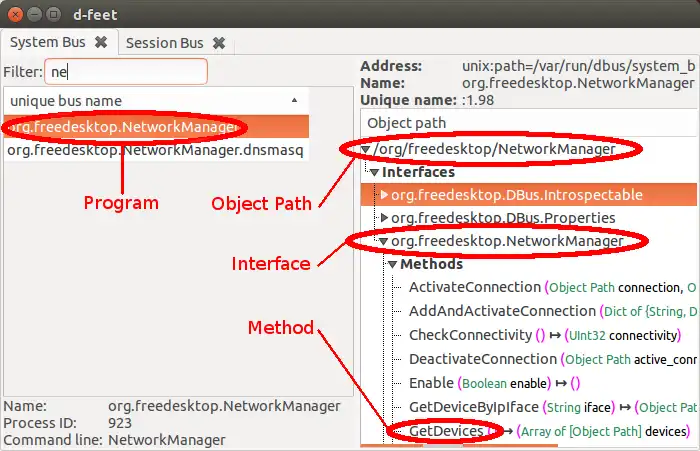Collapse the Methods tree node
The height and width of the screenshot is (451, 700).
click(392, 264)
